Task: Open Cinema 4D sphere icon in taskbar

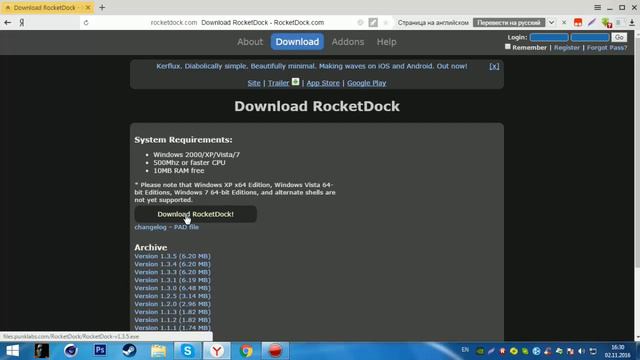Action: (x=71, y=350)
